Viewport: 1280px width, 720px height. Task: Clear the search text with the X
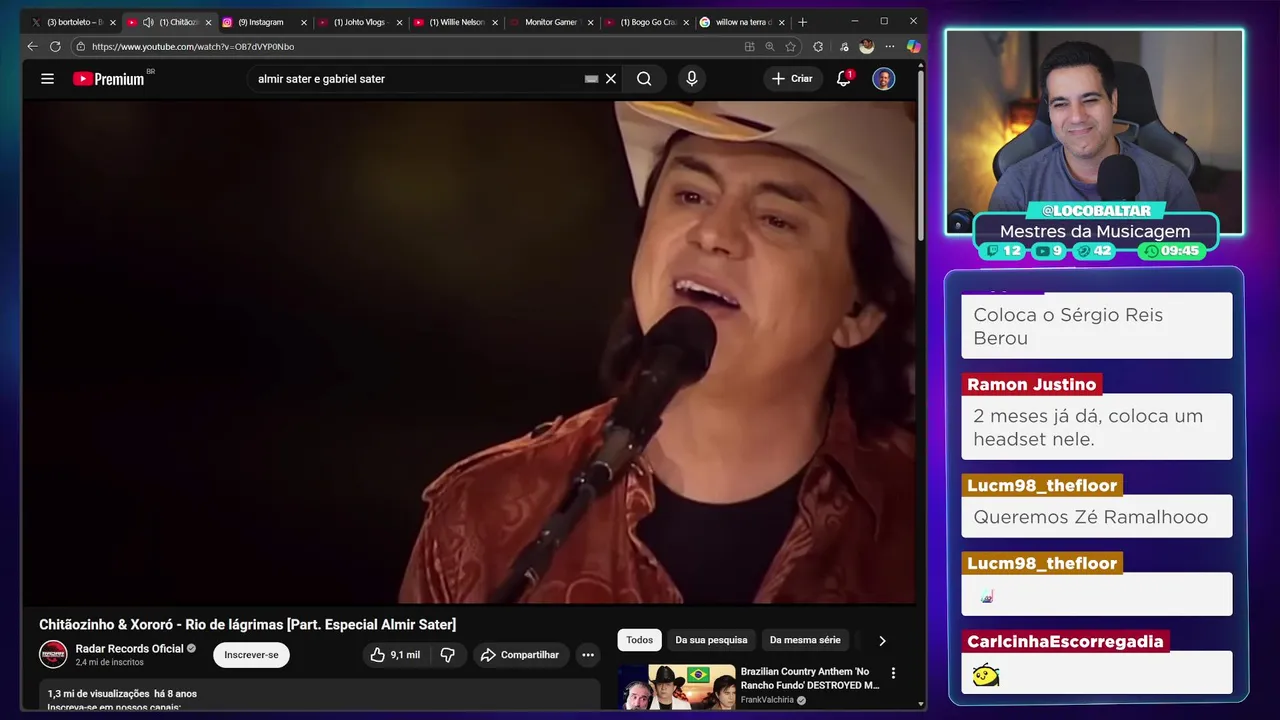[x=611, y=79]
